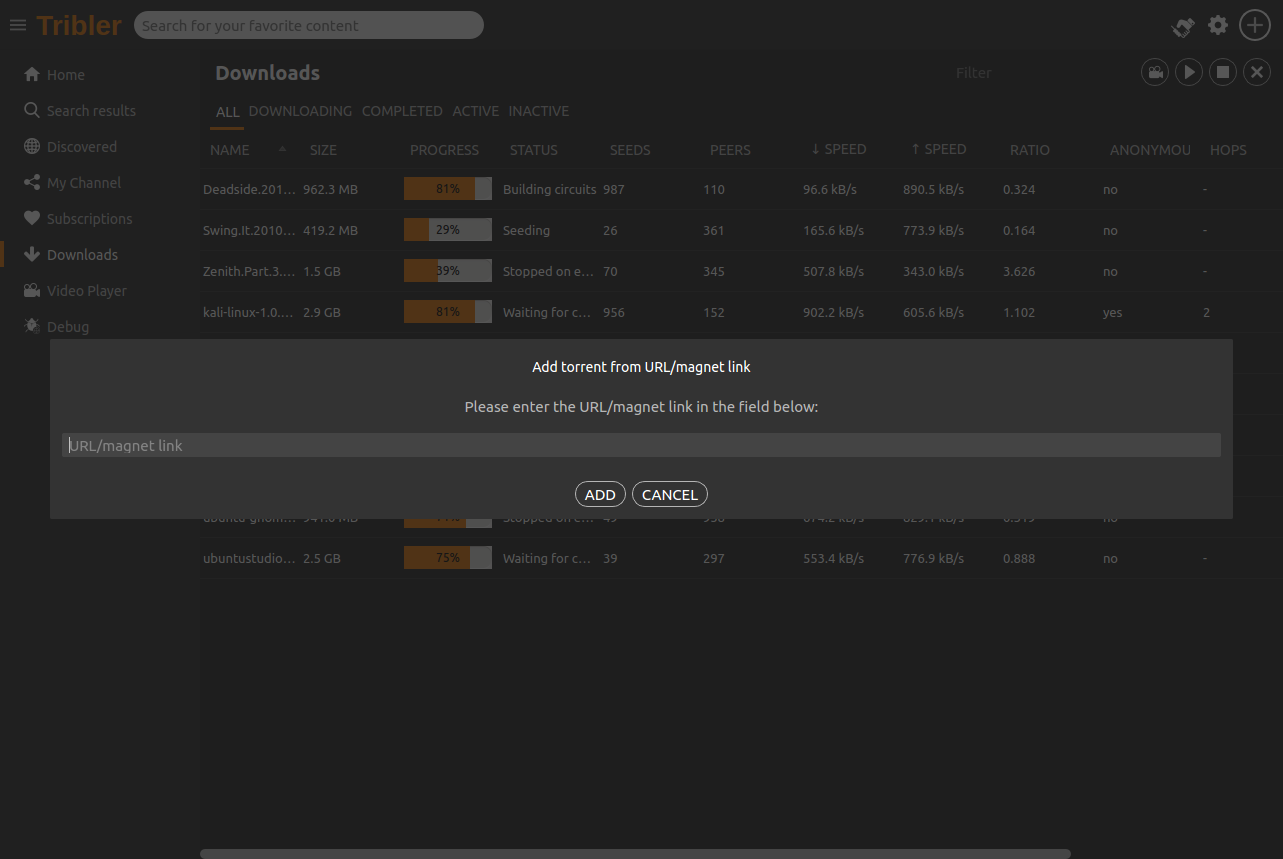Click the URL/magnet link text field
This screenshot has height=859, width=1283.
click(x=641, y=445)
